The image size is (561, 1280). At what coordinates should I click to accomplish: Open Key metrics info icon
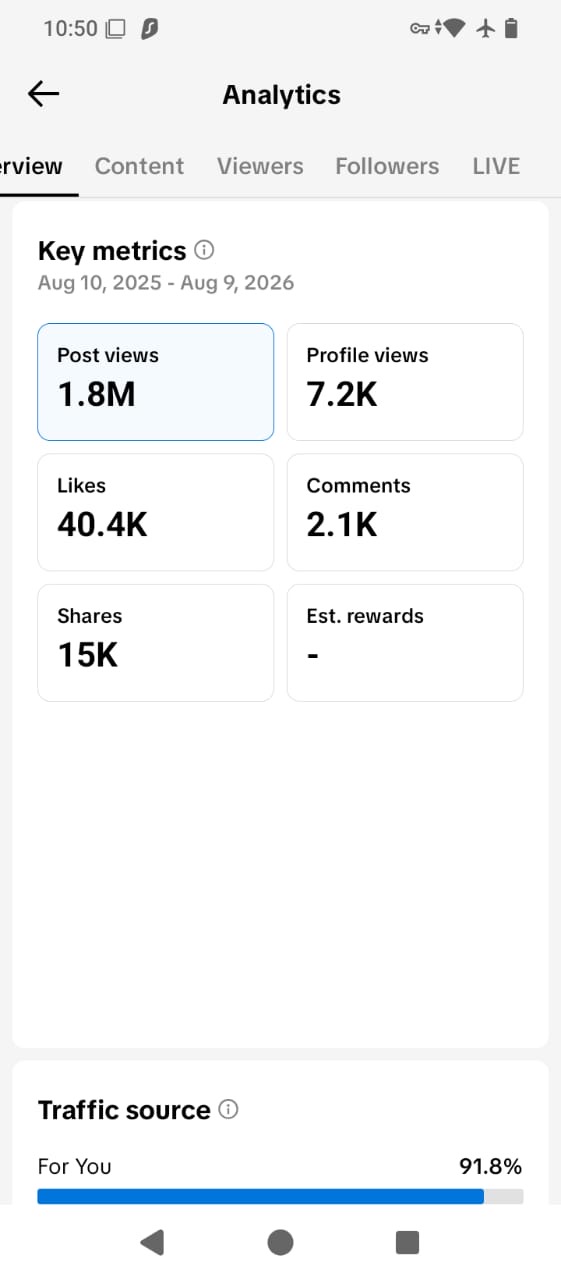[204, 250]
